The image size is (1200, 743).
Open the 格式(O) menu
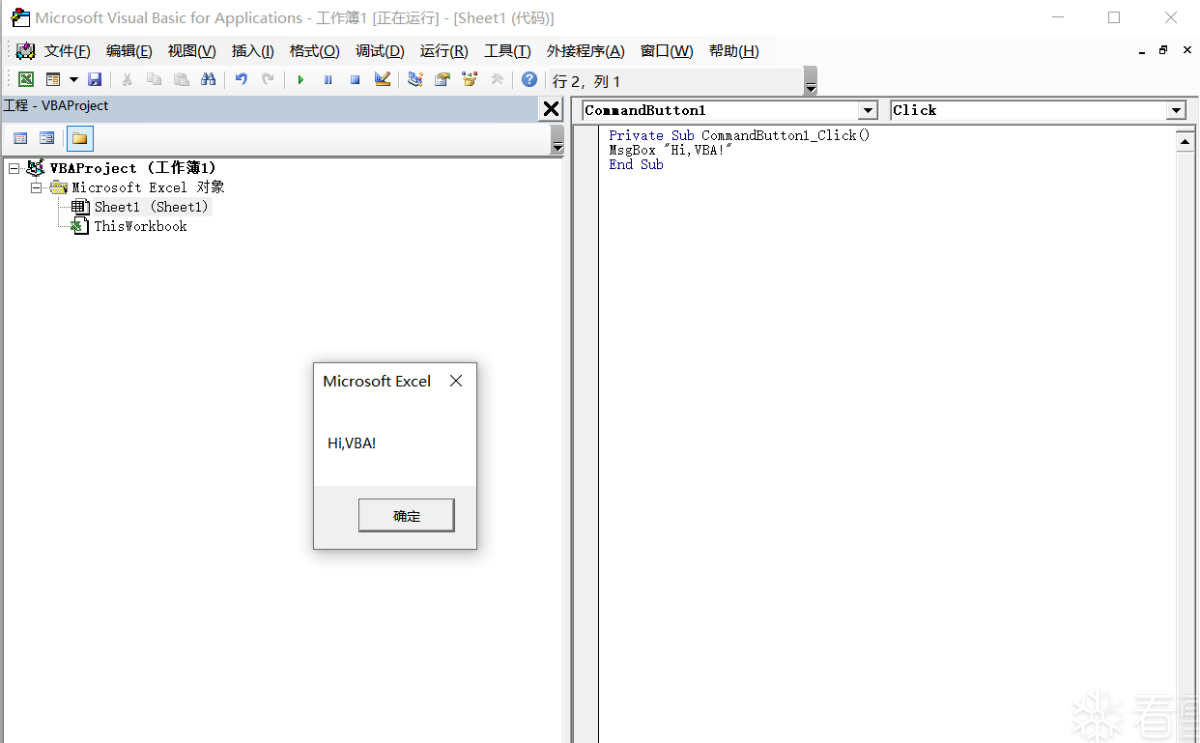(314, 51)
